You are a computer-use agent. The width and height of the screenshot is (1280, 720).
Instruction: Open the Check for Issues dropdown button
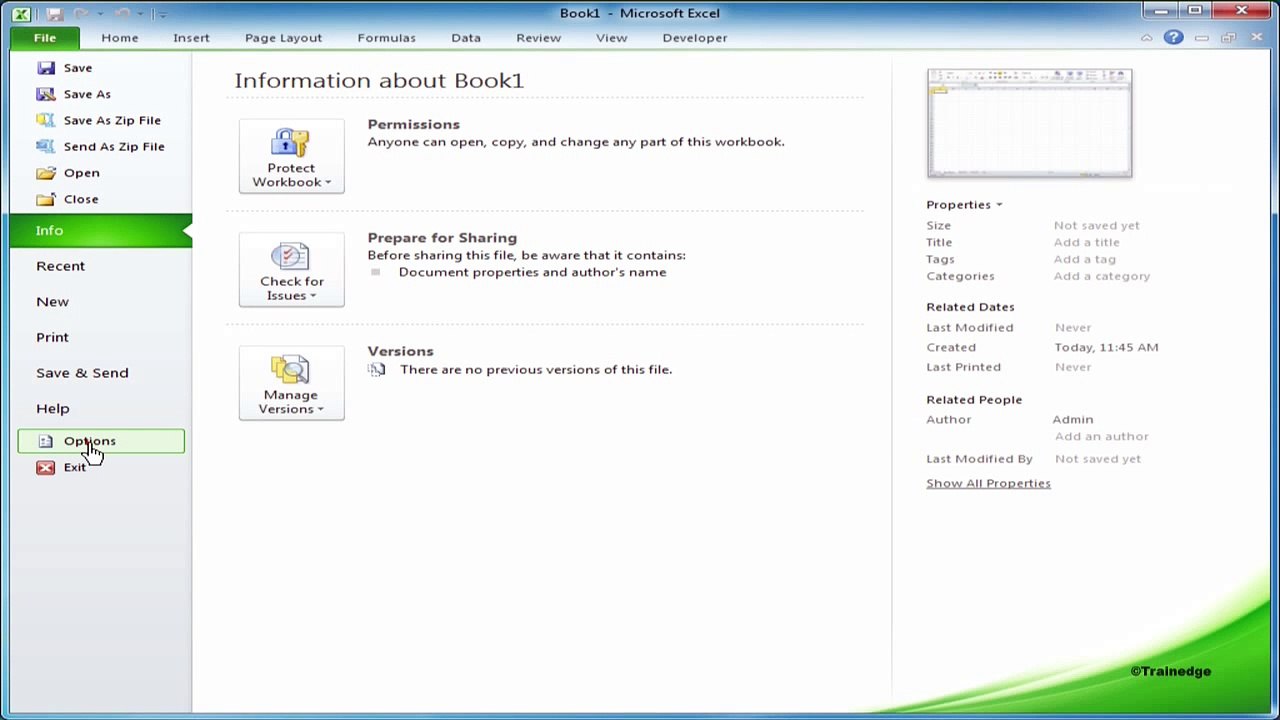click(291, 270)
